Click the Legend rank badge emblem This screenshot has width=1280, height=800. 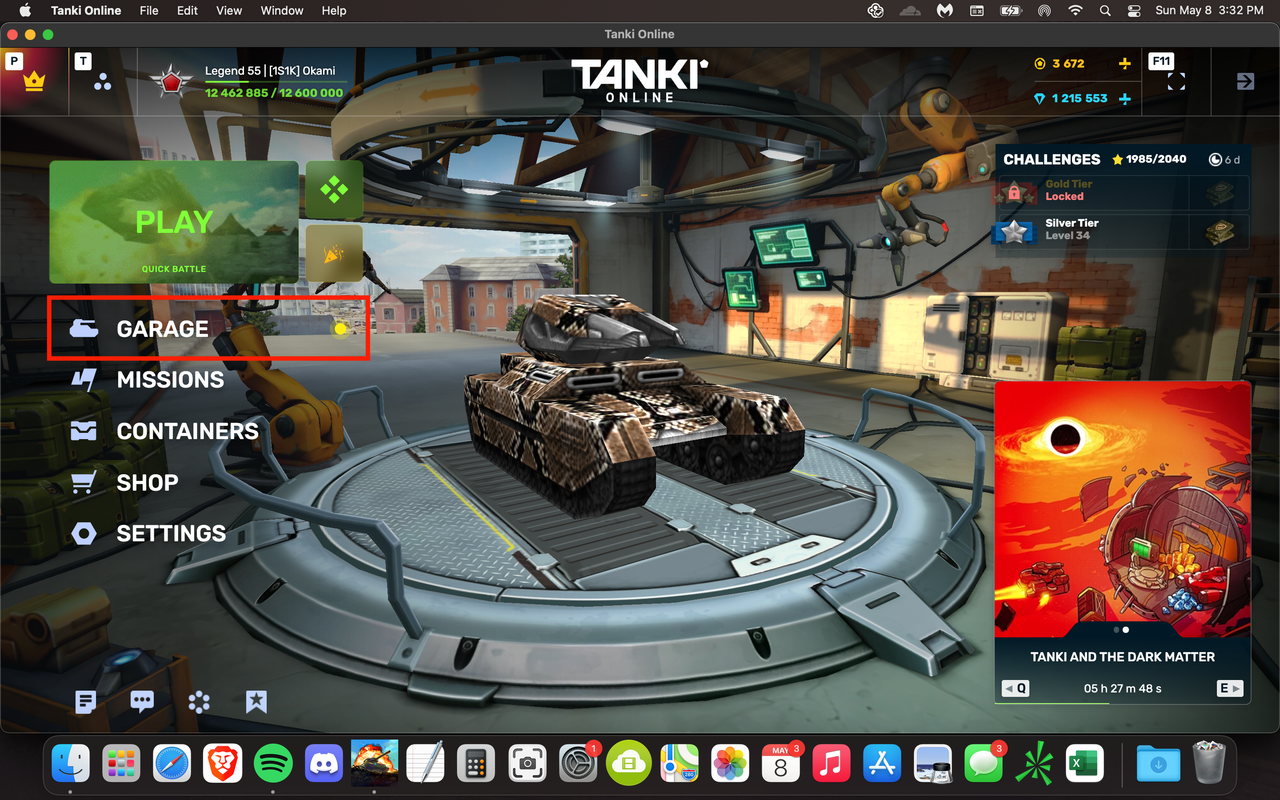pyautogui.click(x=172, y=82)
